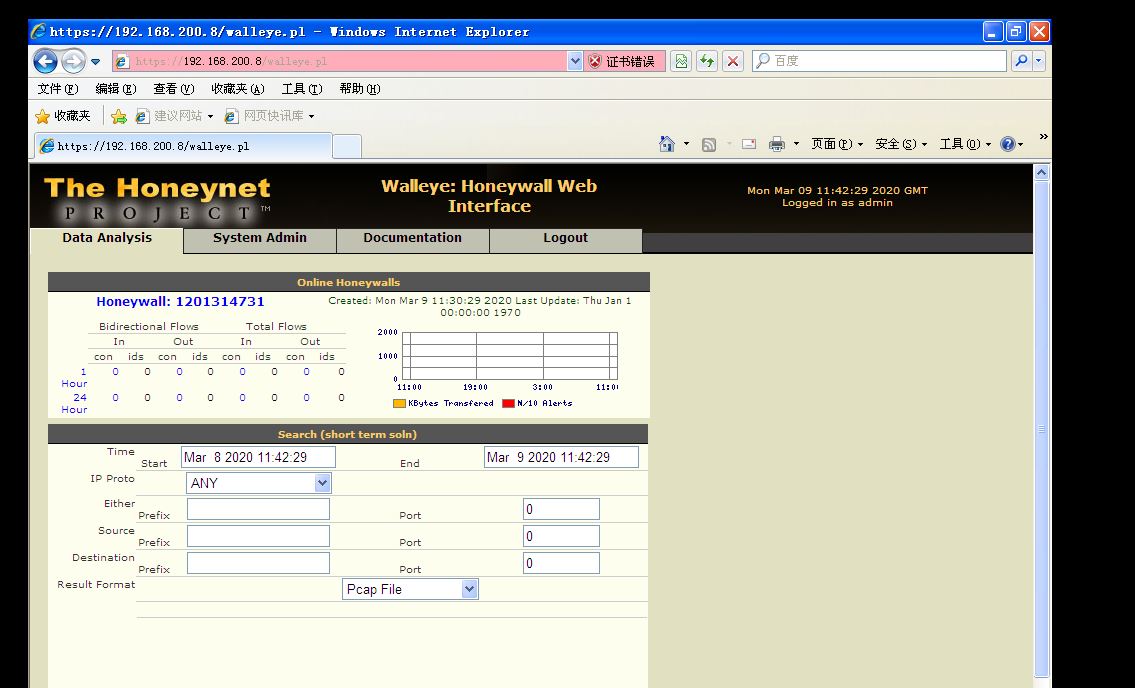Open search provider dropdown arrow

click(x=1039, y=62)
